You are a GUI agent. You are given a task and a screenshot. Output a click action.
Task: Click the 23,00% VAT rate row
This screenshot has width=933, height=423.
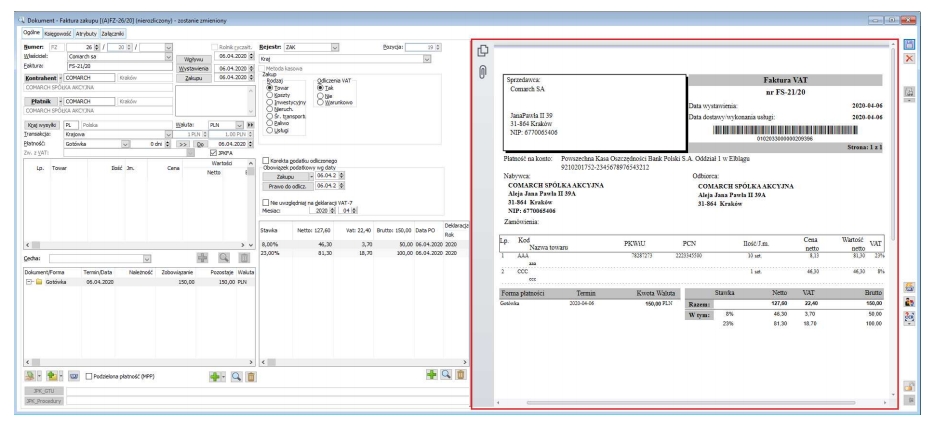tap(364, 253)
